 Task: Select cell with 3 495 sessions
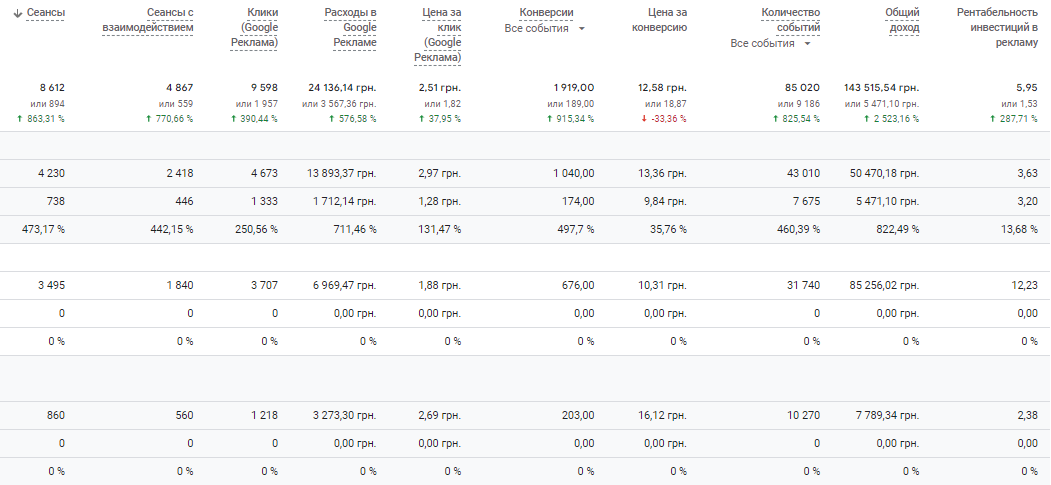[x=52, y=285]
